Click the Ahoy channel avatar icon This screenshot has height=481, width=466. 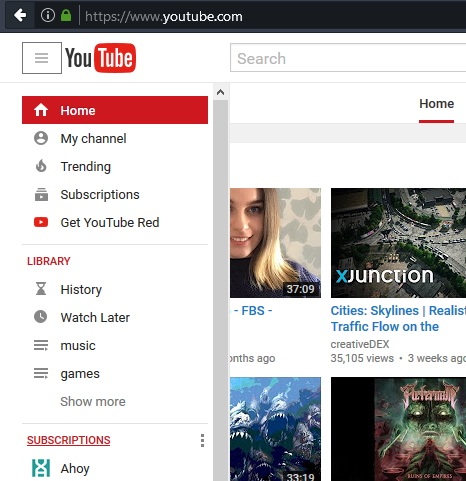(41, 468)
